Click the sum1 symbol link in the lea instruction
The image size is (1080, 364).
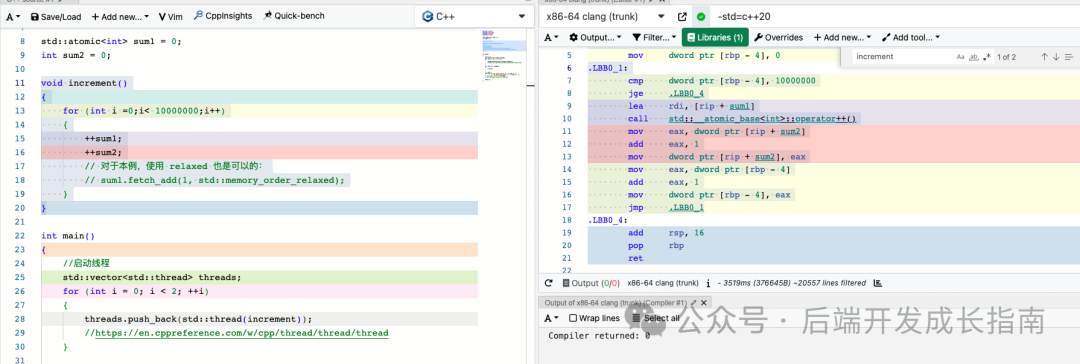741,106
